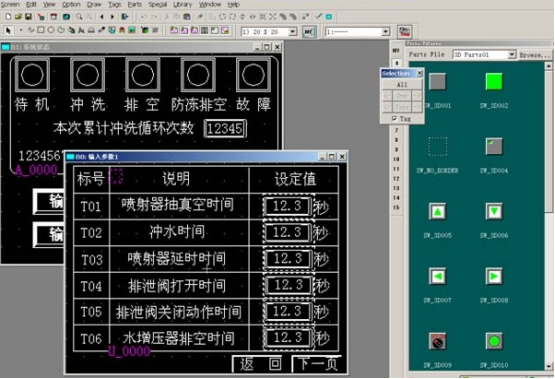The height and width of the screenshot is (379, 555).
Task: Open the Window menu
Action: 210,4
